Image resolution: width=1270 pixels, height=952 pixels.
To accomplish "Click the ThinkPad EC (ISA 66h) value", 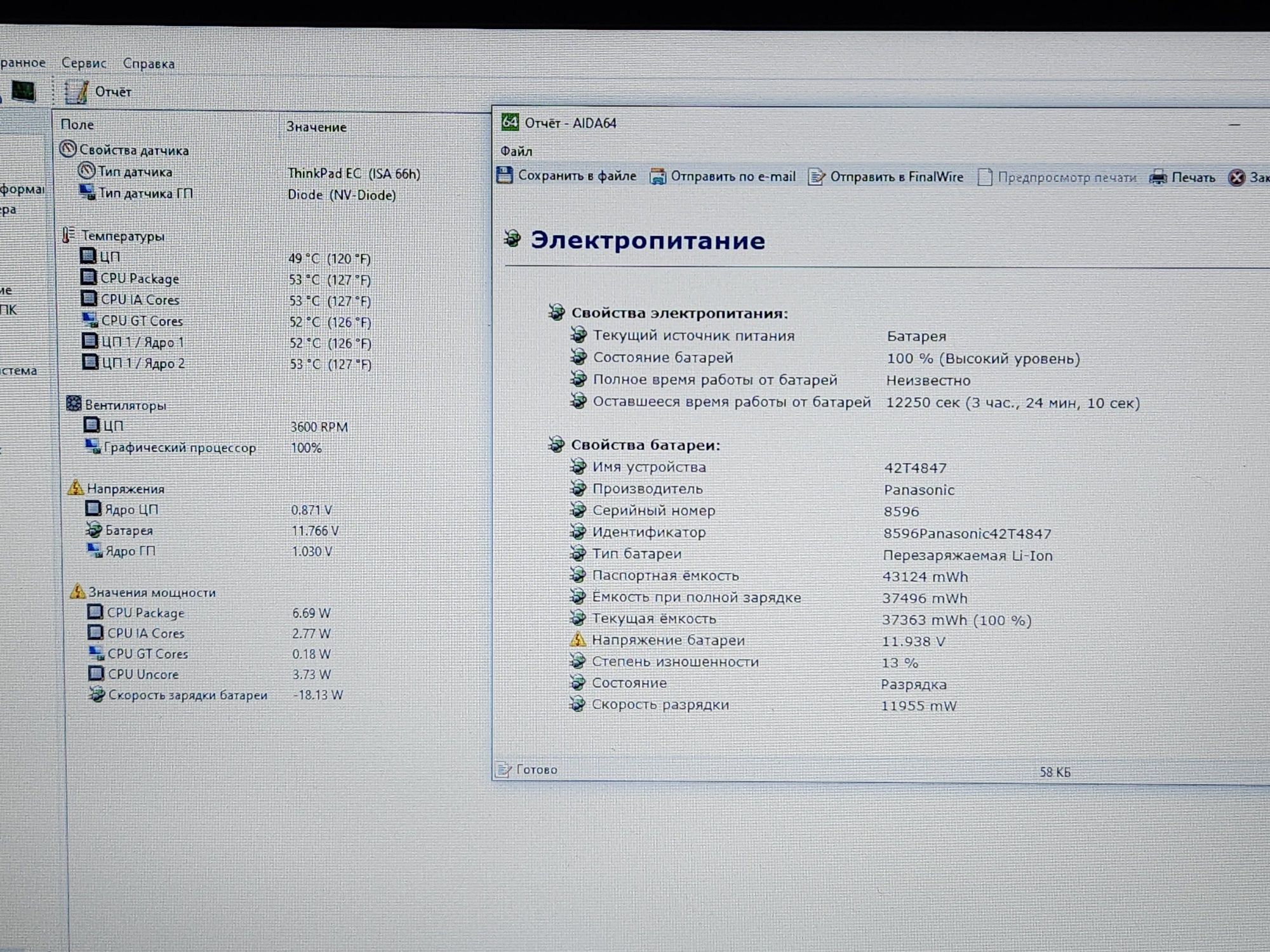I will click(x=354, y=173).
